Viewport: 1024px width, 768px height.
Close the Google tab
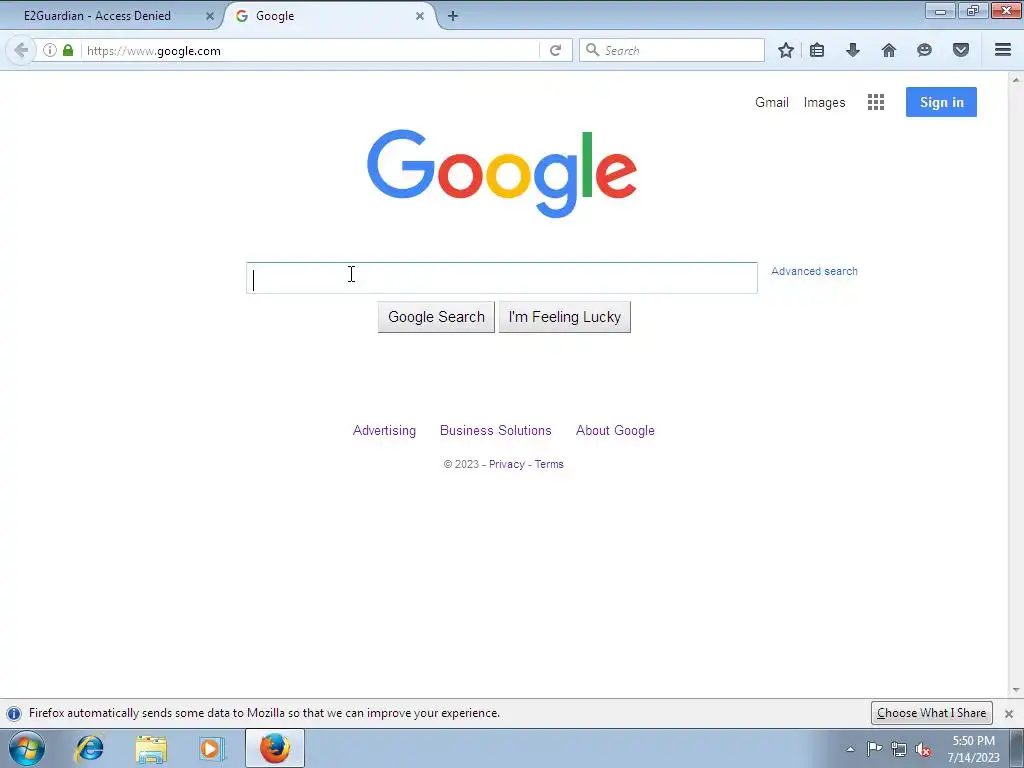pyautogui.click(x=420, y=16)
